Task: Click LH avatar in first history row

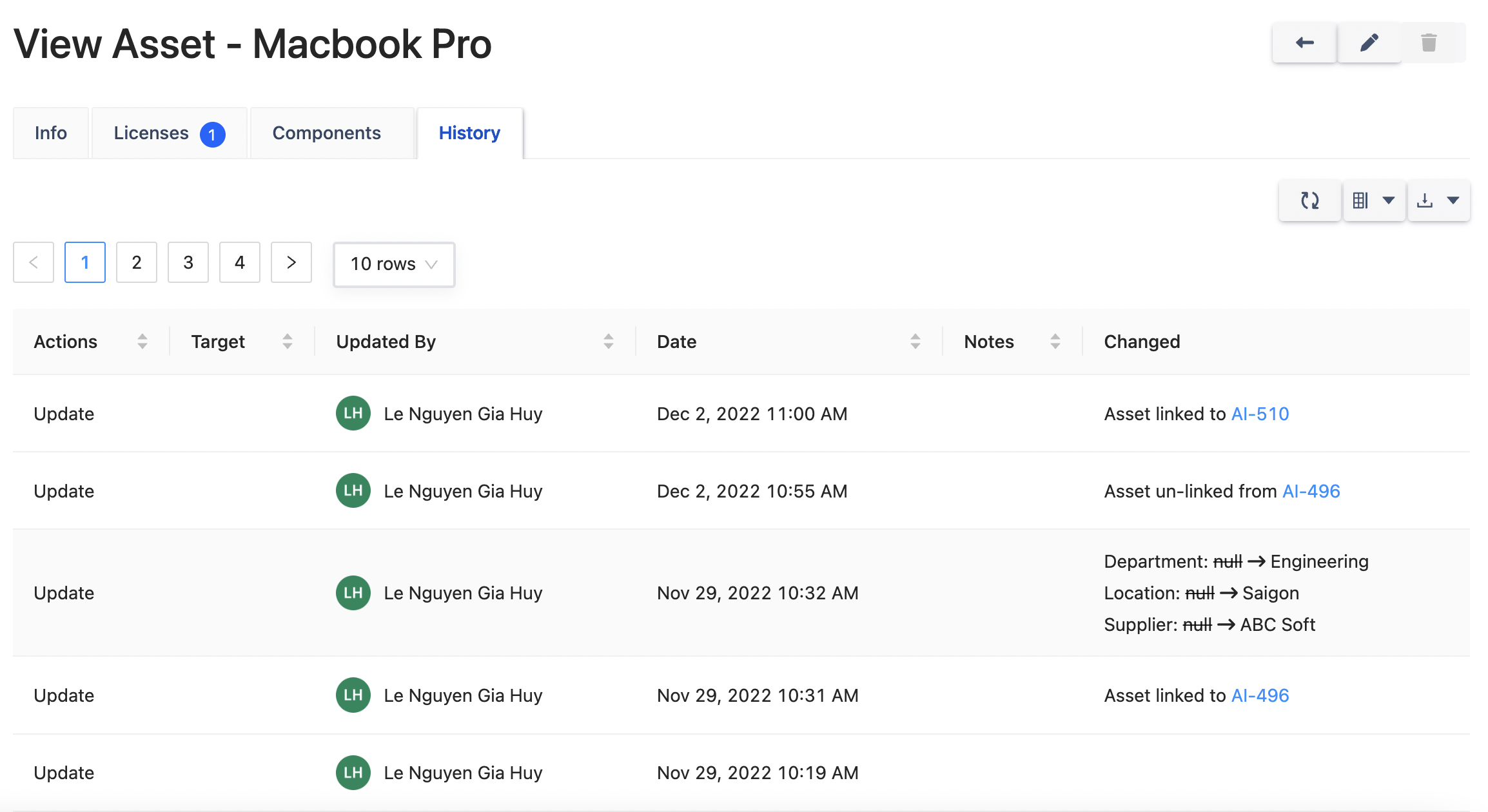Action: (x=353, y=413)
